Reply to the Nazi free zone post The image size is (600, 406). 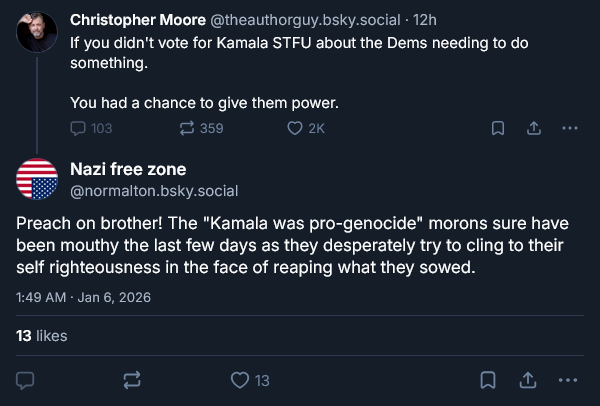(x=27, y=380)
